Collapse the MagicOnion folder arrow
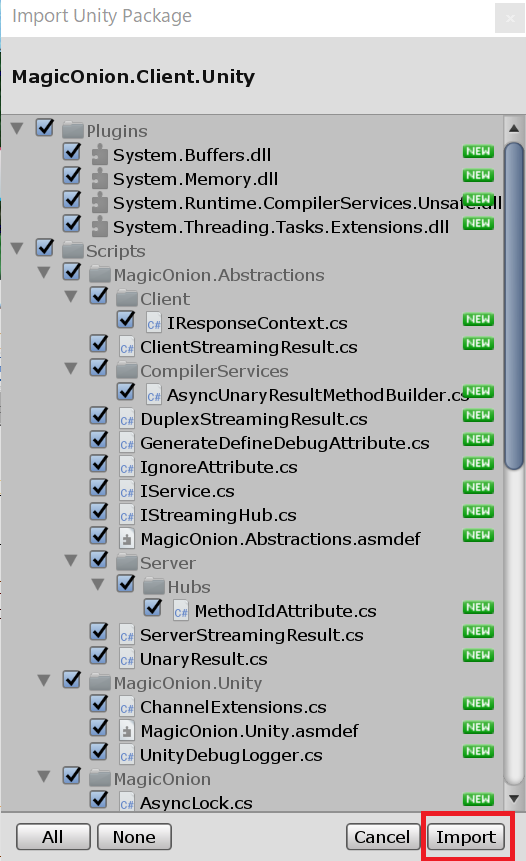Image resolution: width=526 pixels, height=861 pixels. pos(44,778)
